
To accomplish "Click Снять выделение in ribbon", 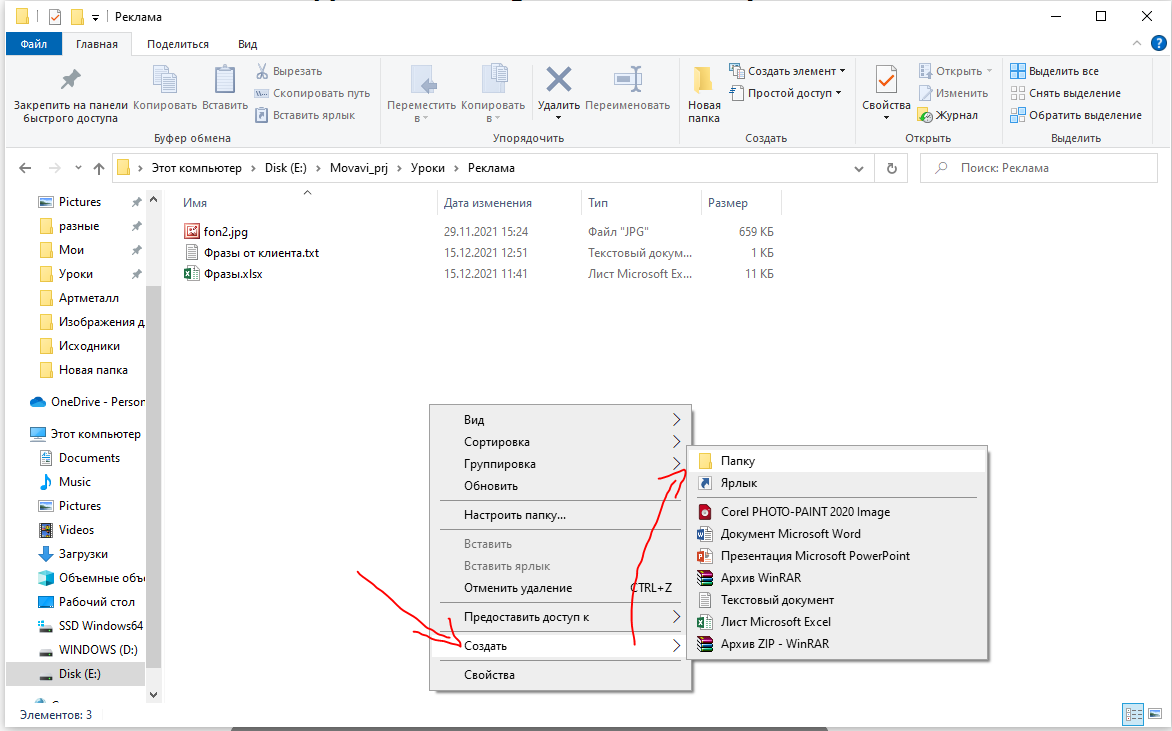I will (x=1065, y=93).
